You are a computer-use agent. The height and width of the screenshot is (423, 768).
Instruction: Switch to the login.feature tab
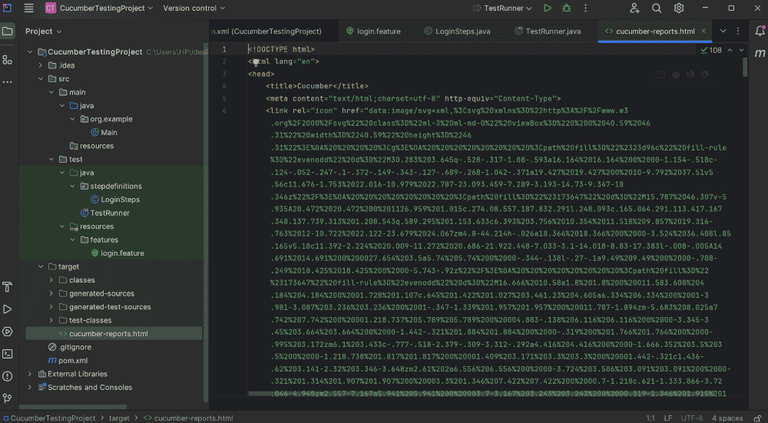(x=373, y=31)
